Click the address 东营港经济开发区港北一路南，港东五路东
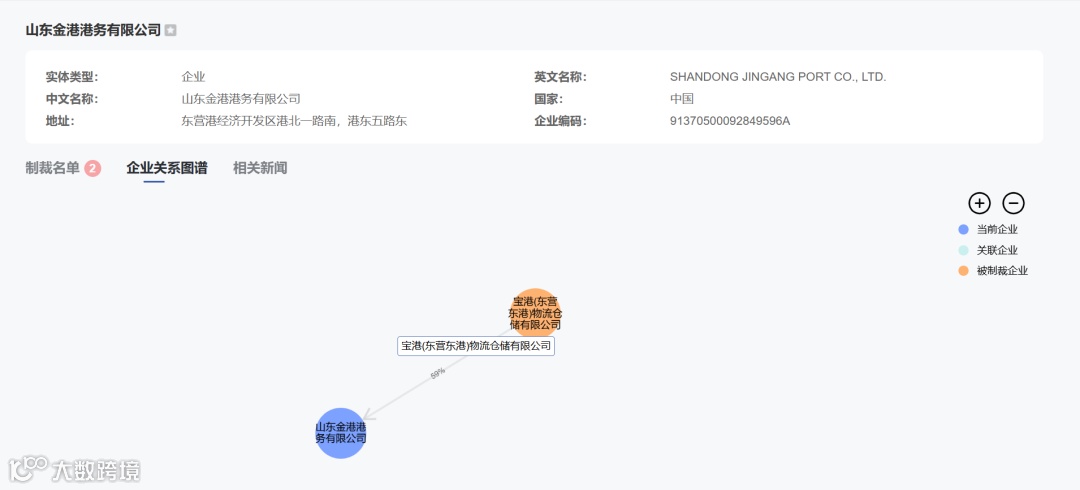This screenshot has height=490, width=1080. tap(294, 121)
